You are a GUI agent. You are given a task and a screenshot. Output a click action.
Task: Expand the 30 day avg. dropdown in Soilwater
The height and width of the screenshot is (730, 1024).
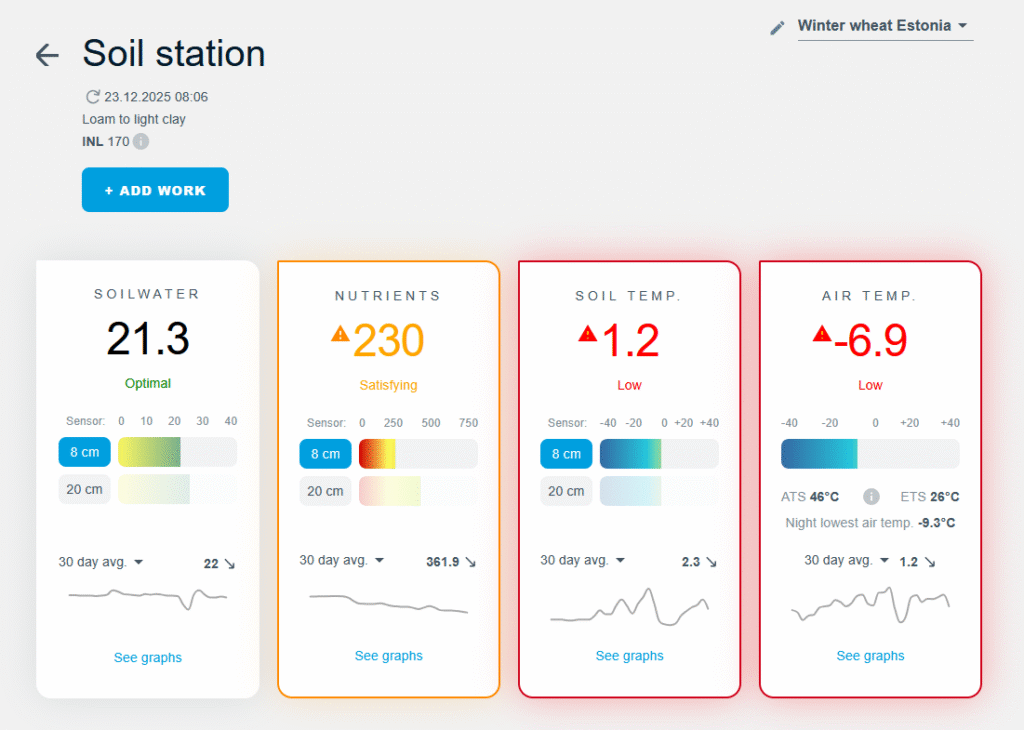click(101, 562)
